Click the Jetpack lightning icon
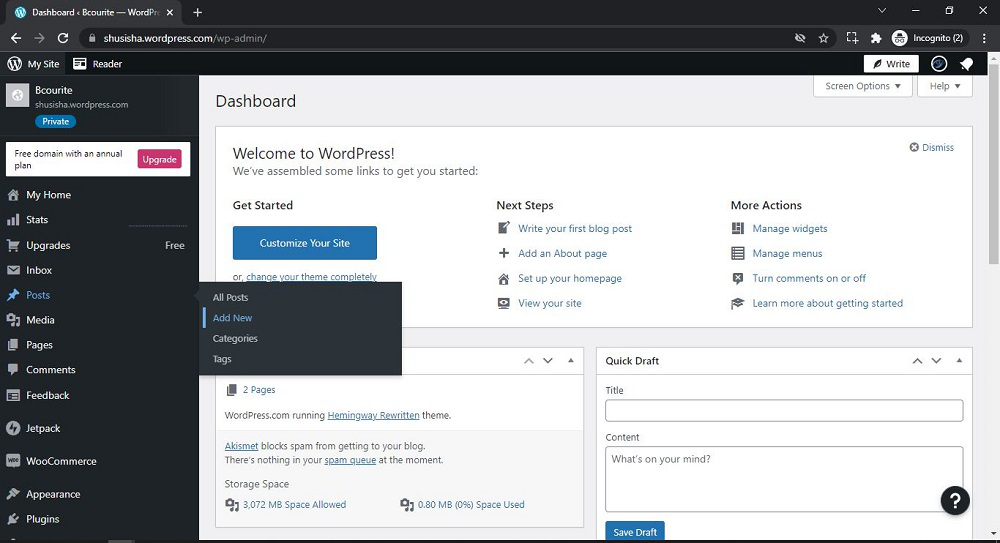The image size is (1000, 543). pyautogui.click(x=13, y=428)
